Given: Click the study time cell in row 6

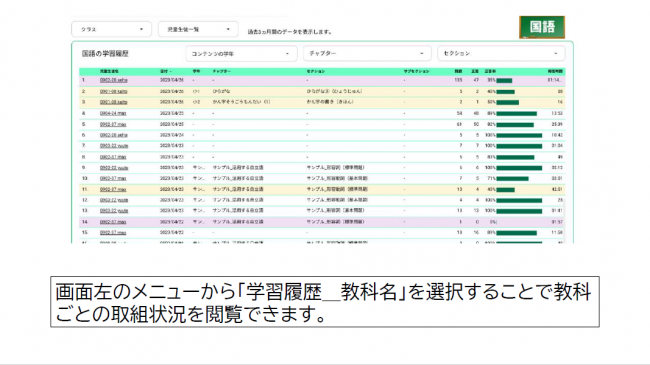Looking at the screenshot, I should [x=557, y=135].
